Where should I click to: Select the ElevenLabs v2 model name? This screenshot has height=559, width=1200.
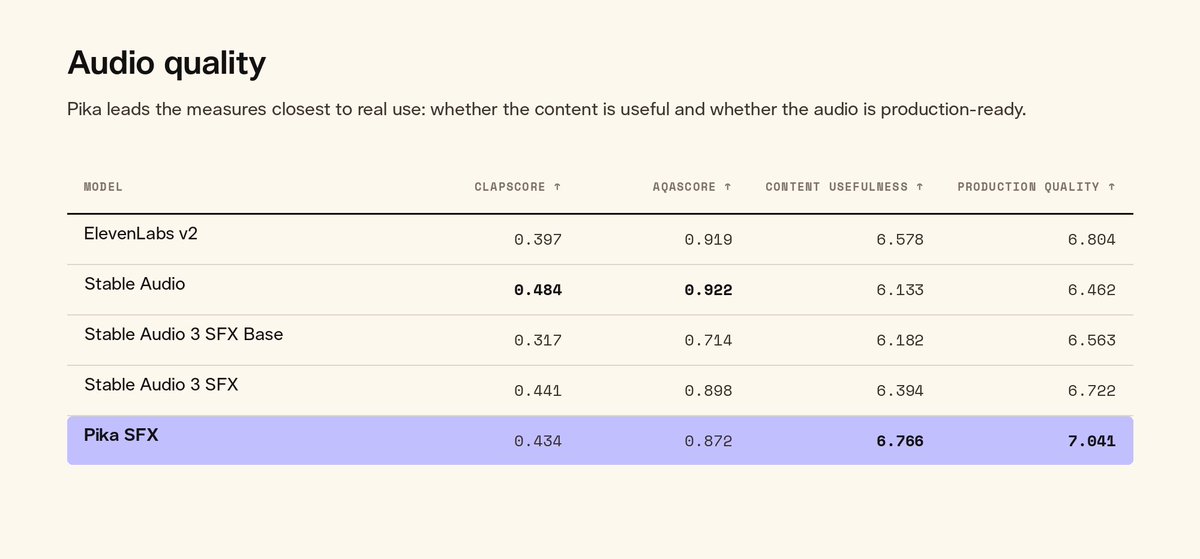tap(141, 233)
